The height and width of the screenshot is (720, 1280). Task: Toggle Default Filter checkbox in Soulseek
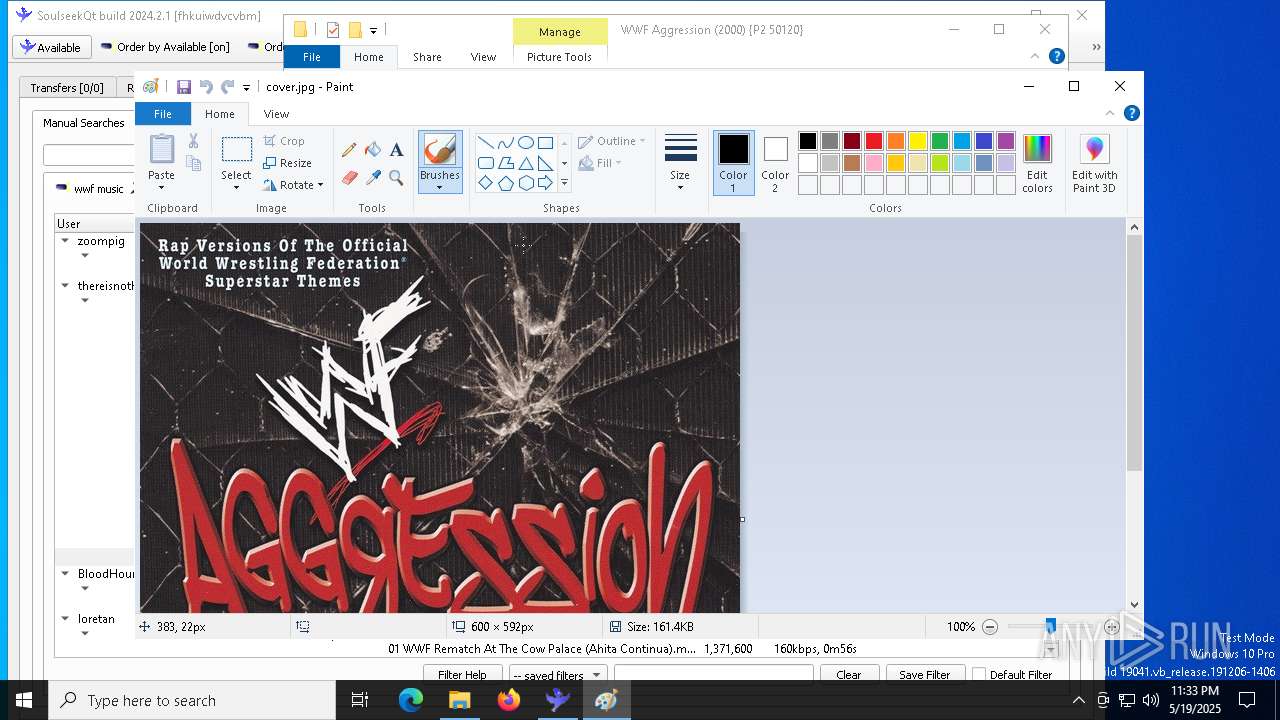click(979, 674)
